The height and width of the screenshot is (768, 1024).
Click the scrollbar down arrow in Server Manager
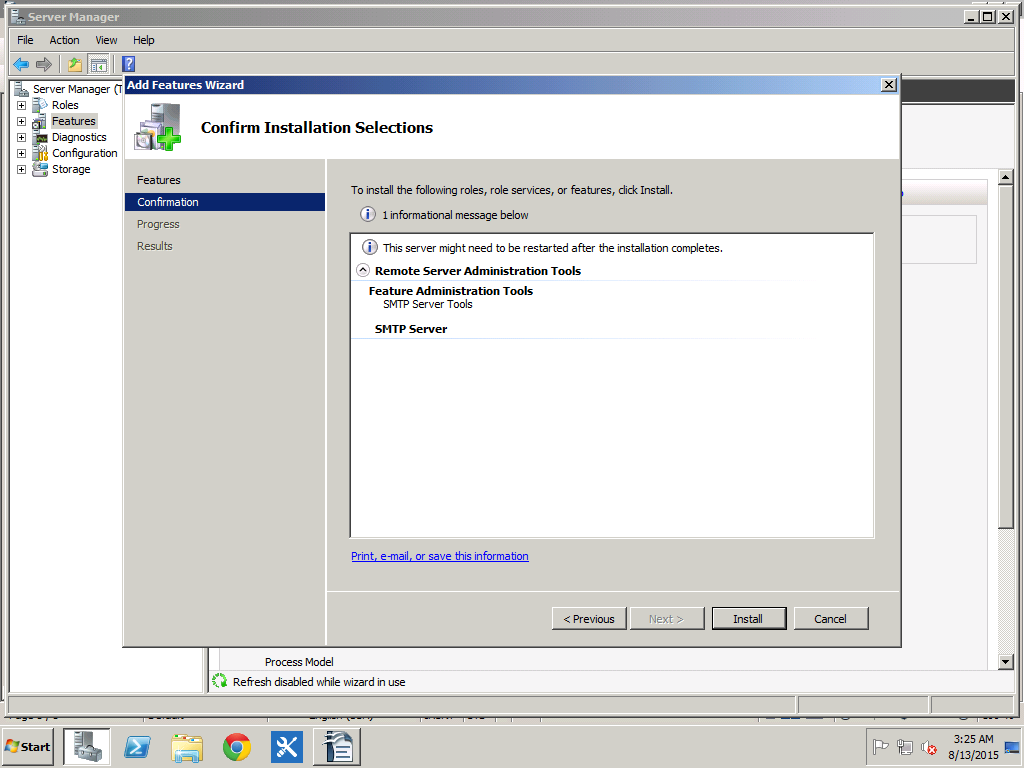click(x=1006, y=662)
